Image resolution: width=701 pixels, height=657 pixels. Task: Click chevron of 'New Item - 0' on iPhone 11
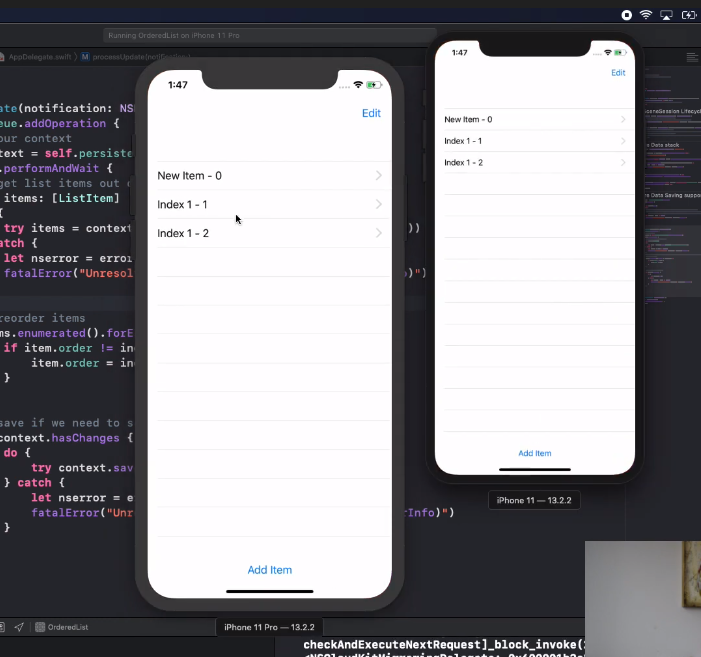(623, 119)
